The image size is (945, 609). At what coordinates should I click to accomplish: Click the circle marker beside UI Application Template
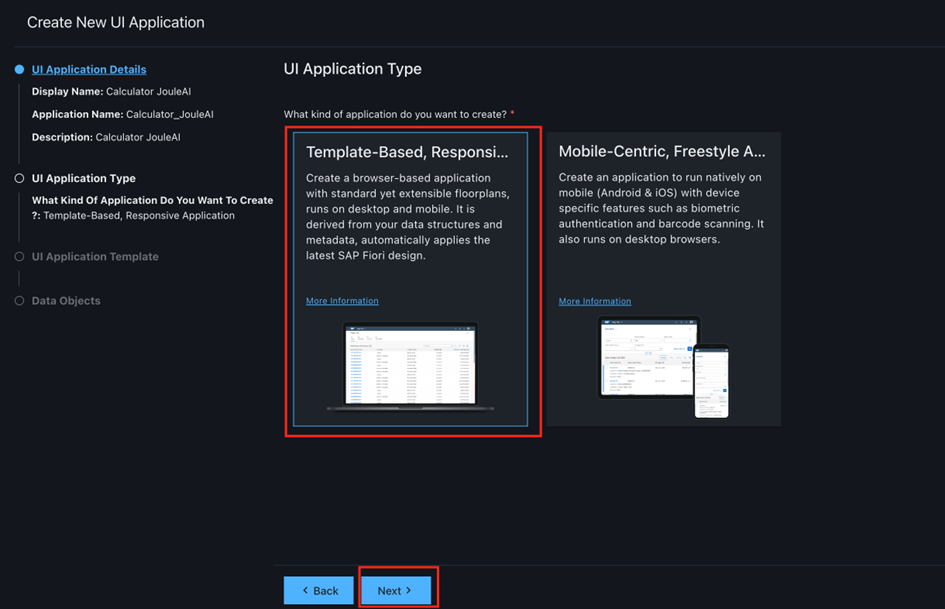19,257
